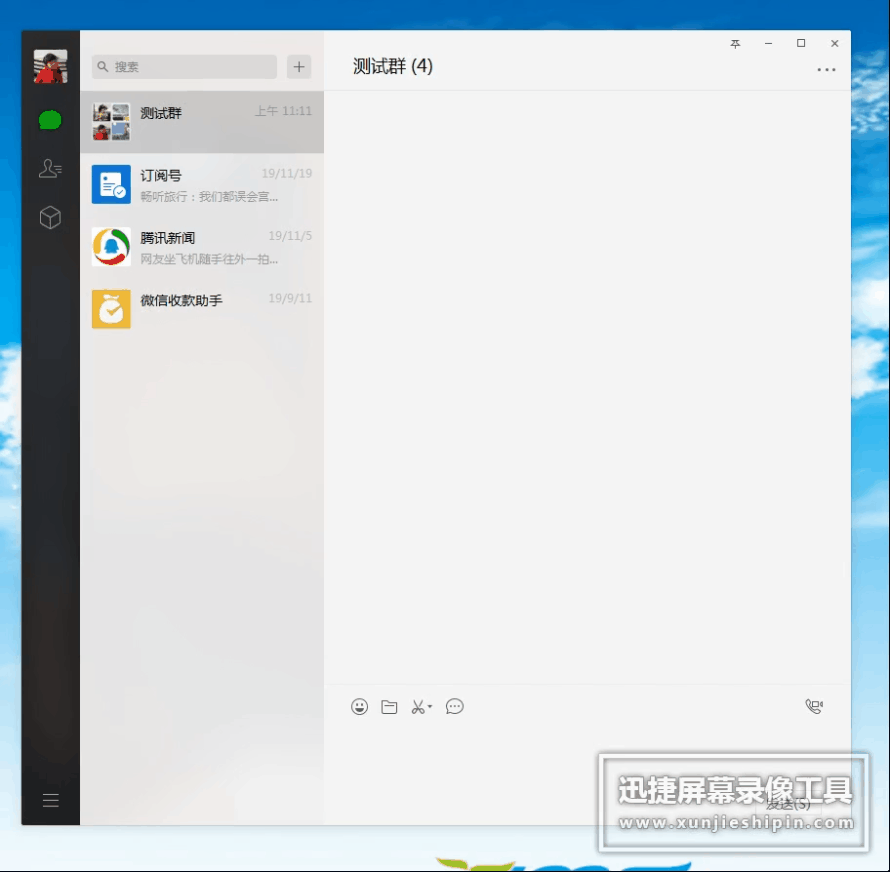The image size is (890, 872).
Task: Click the 19/11/19 date of 订阅号
Action: click(287, 173)
